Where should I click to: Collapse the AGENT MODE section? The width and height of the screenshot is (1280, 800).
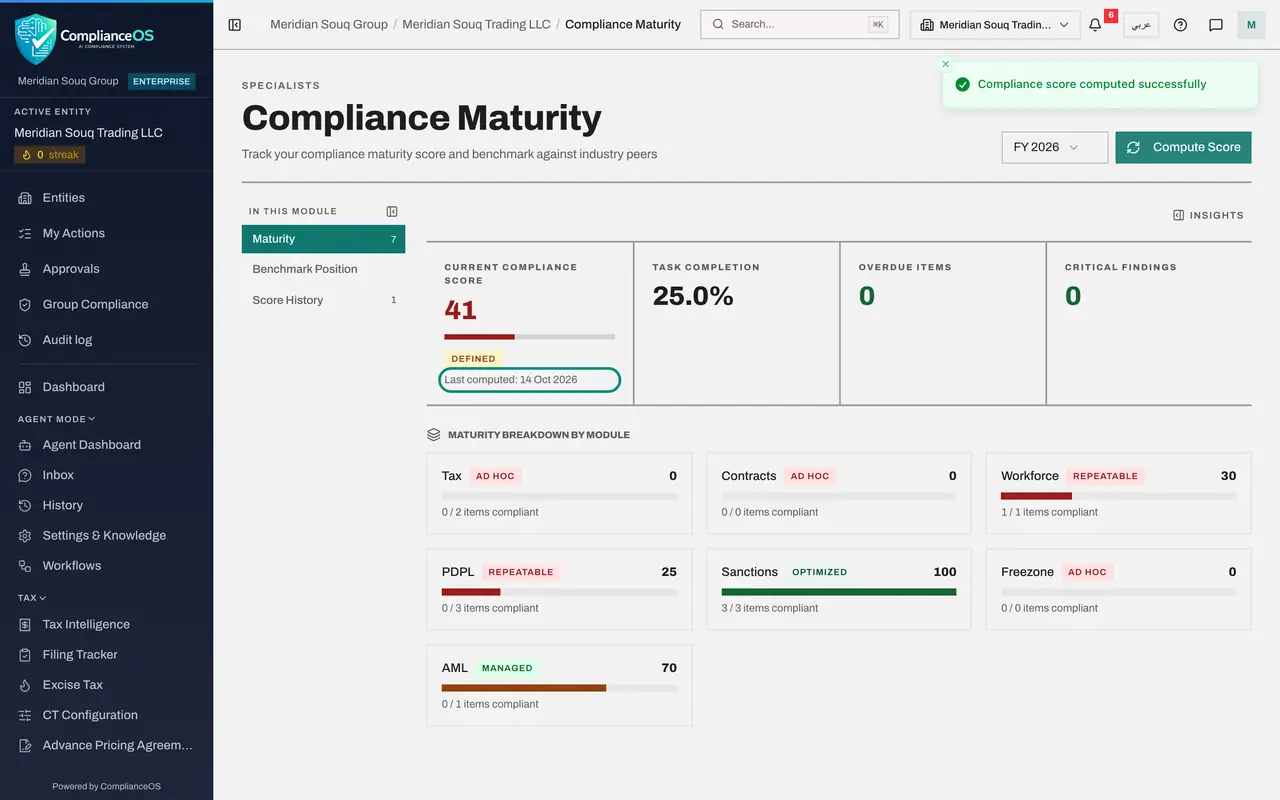pyautogui.click(x=56, y=419)
